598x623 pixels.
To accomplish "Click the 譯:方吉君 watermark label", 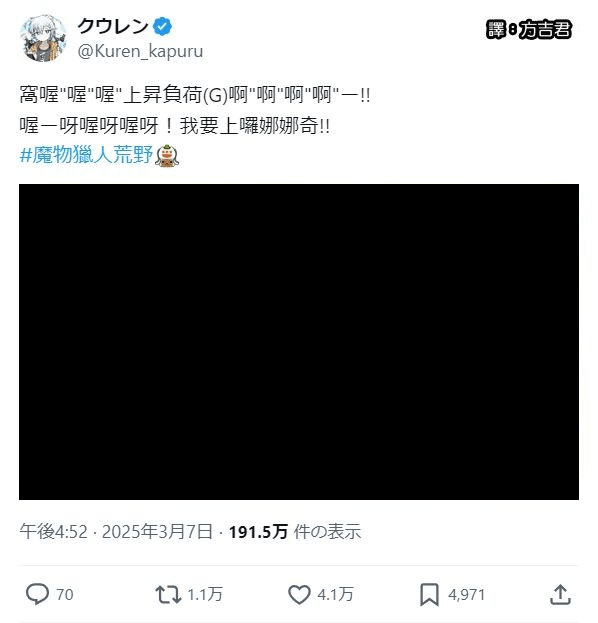I will point(528,30).
